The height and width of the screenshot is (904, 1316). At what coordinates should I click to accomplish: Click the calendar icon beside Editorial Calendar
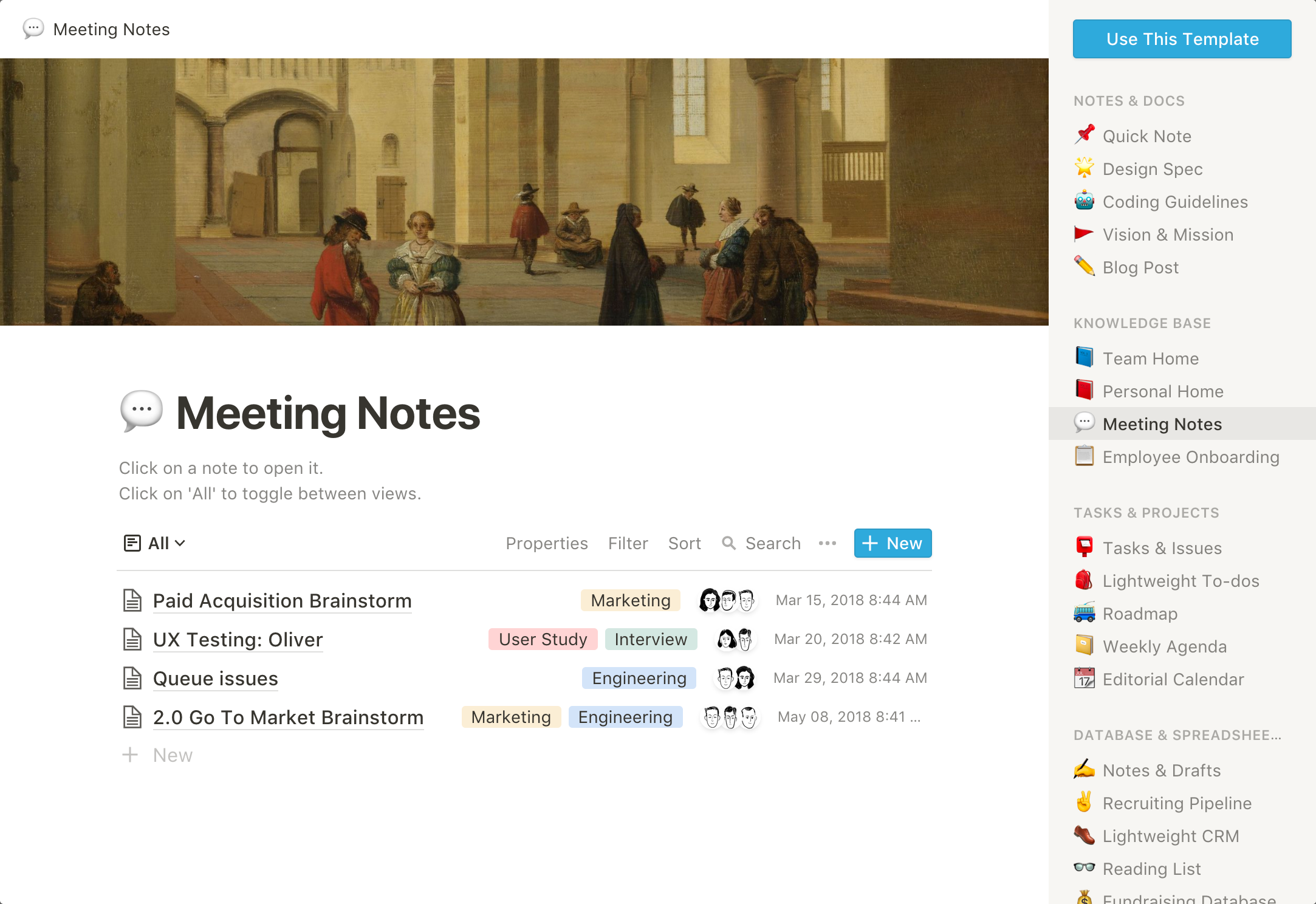[1084, 678]
